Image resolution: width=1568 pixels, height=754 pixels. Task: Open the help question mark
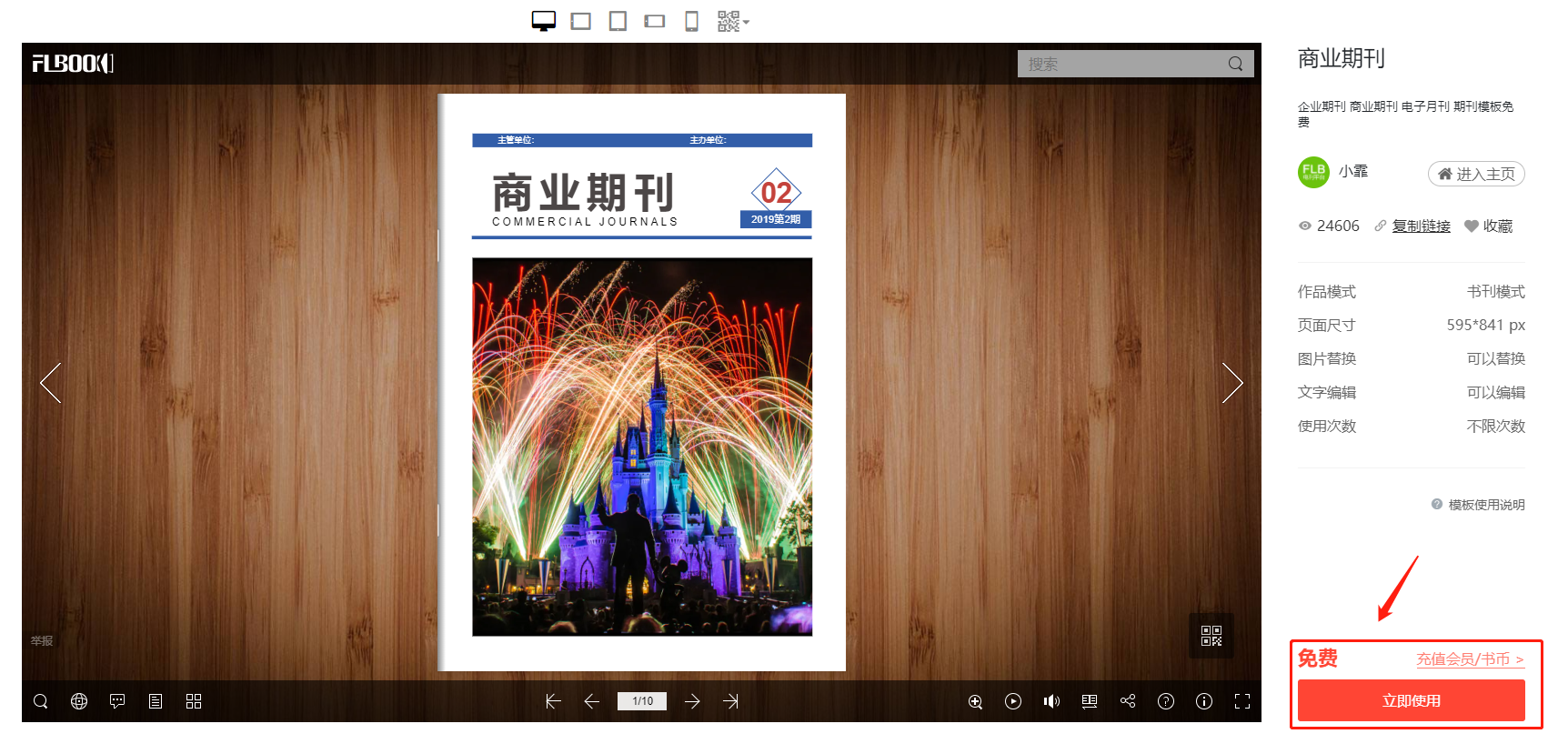tap(1166, 701)
